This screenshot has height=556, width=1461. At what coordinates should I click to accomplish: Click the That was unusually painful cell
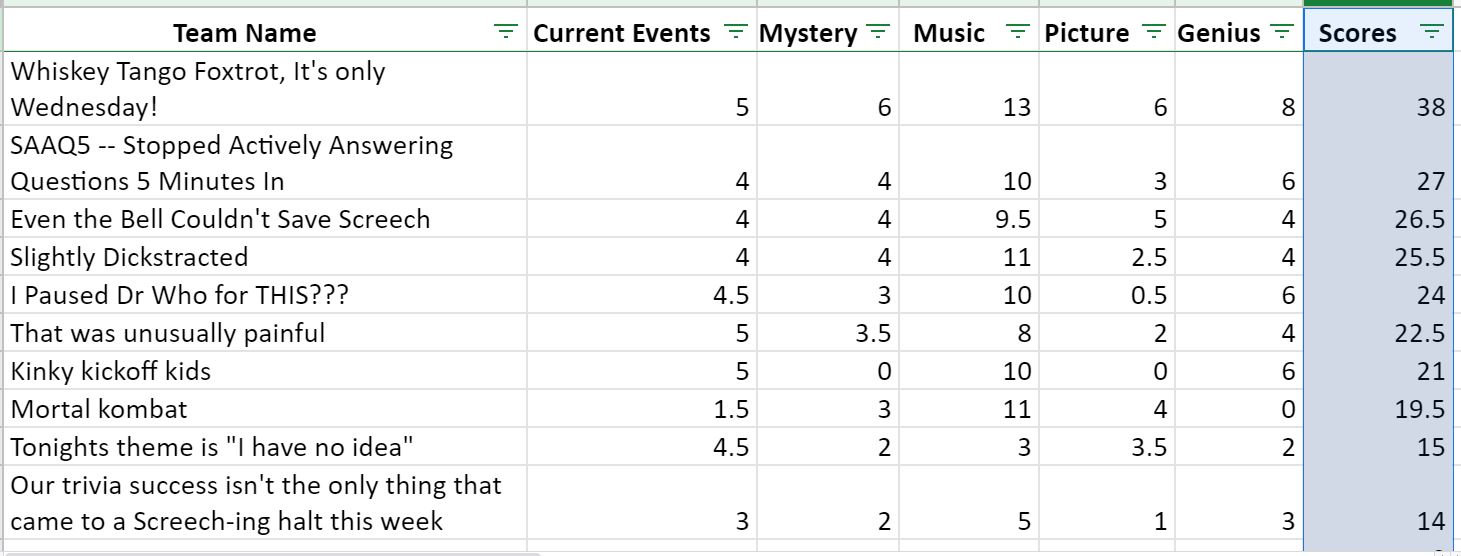[x=265, y=333]
